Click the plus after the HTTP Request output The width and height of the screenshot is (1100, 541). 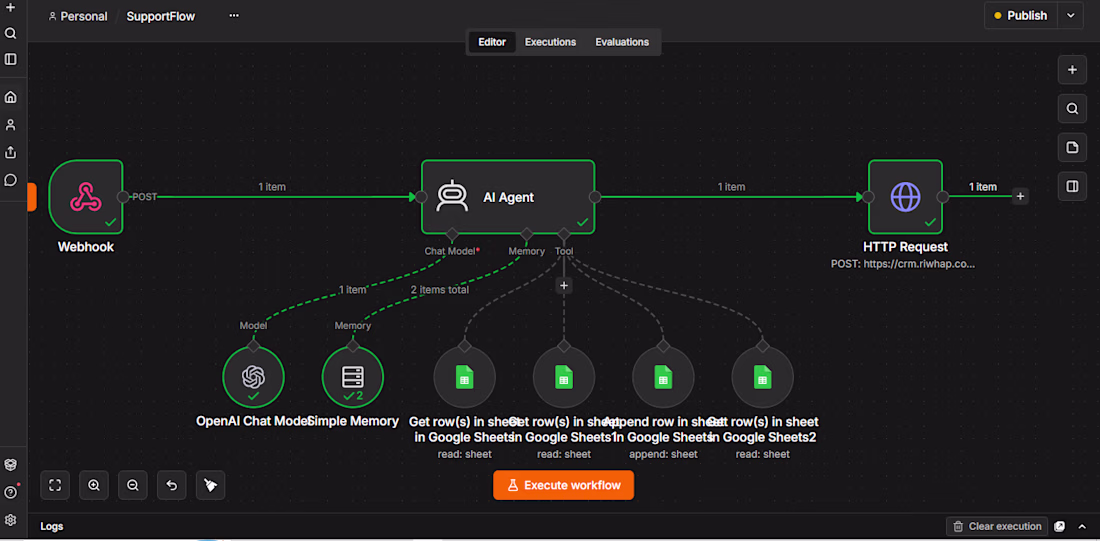point(1021,196)
